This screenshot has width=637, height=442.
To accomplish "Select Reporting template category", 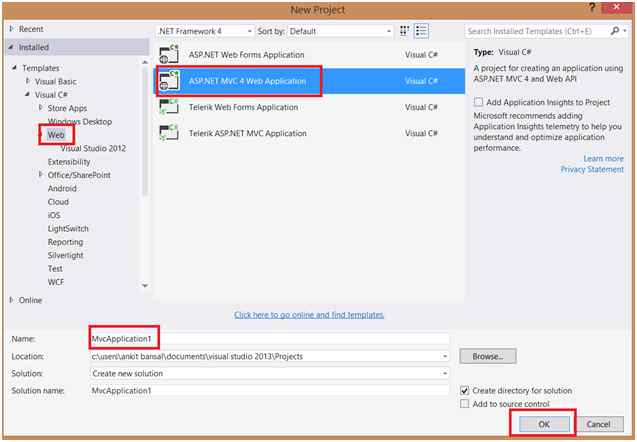I will tap(65, 242).
